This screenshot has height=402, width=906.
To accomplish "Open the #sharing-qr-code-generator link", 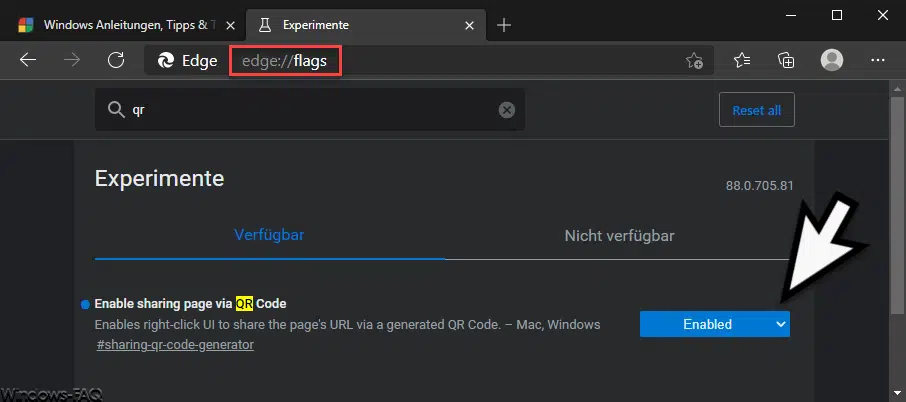I will (175, 345).
